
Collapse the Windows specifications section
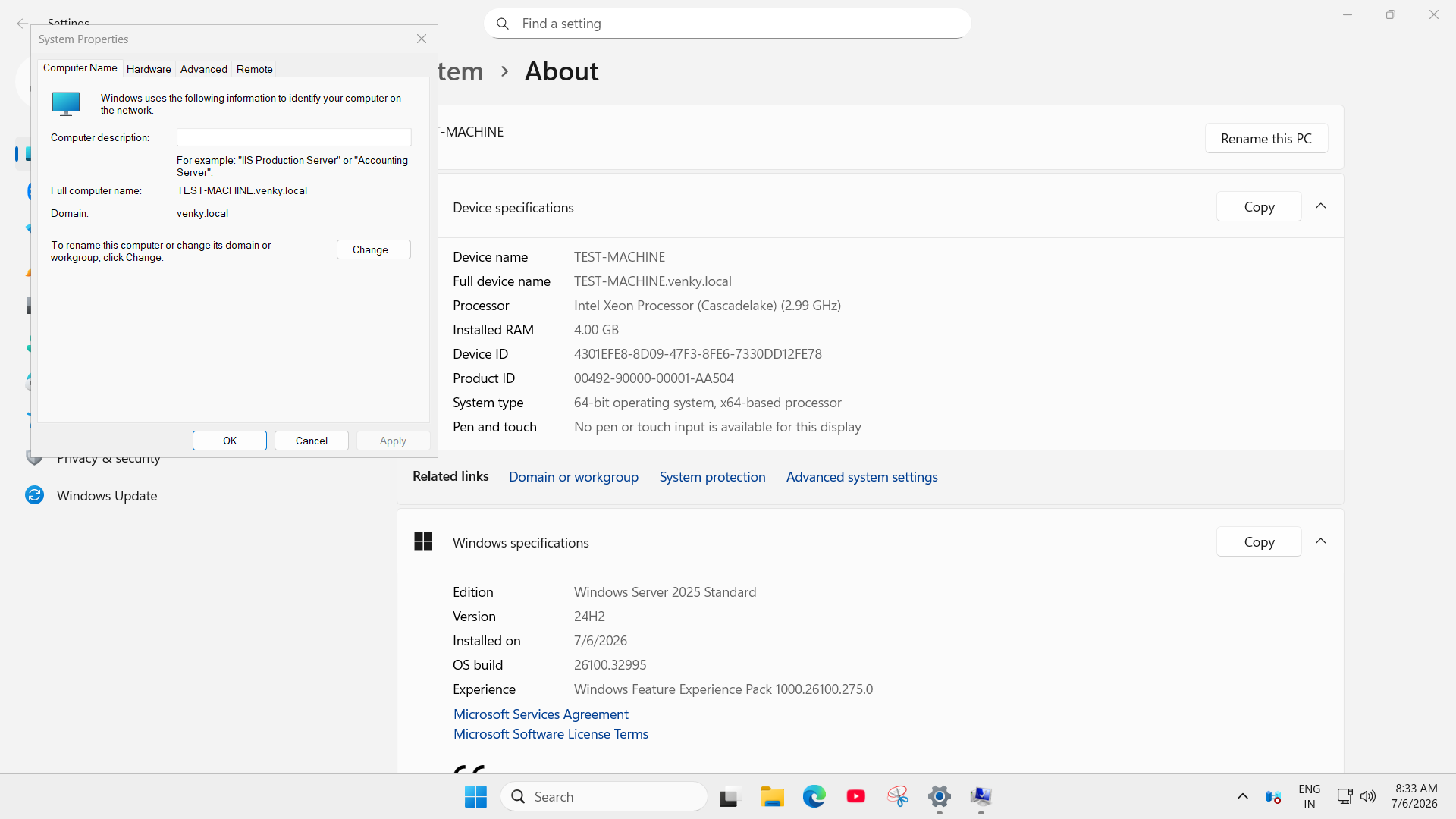(x=1320, y=541)
